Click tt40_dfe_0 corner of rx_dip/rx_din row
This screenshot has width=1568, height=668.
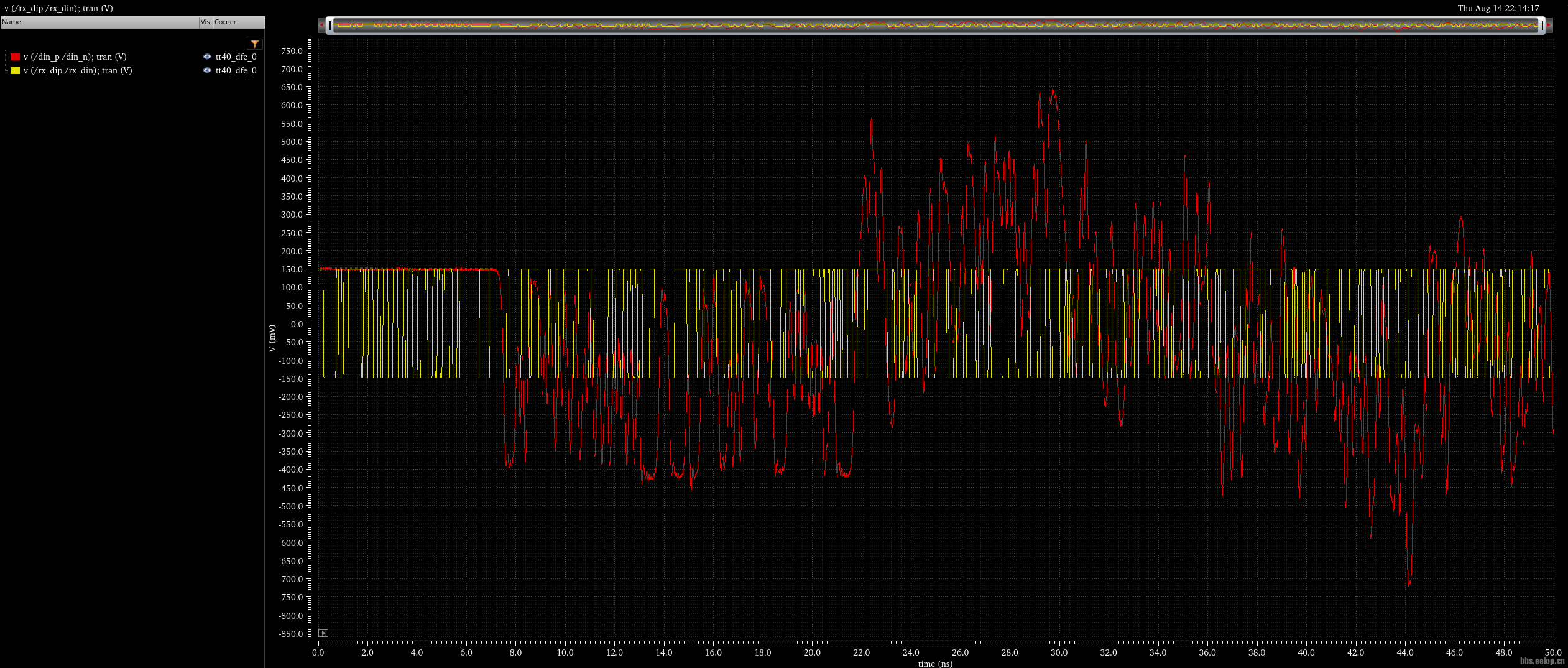pyautogui.click(x=236, y=70)
